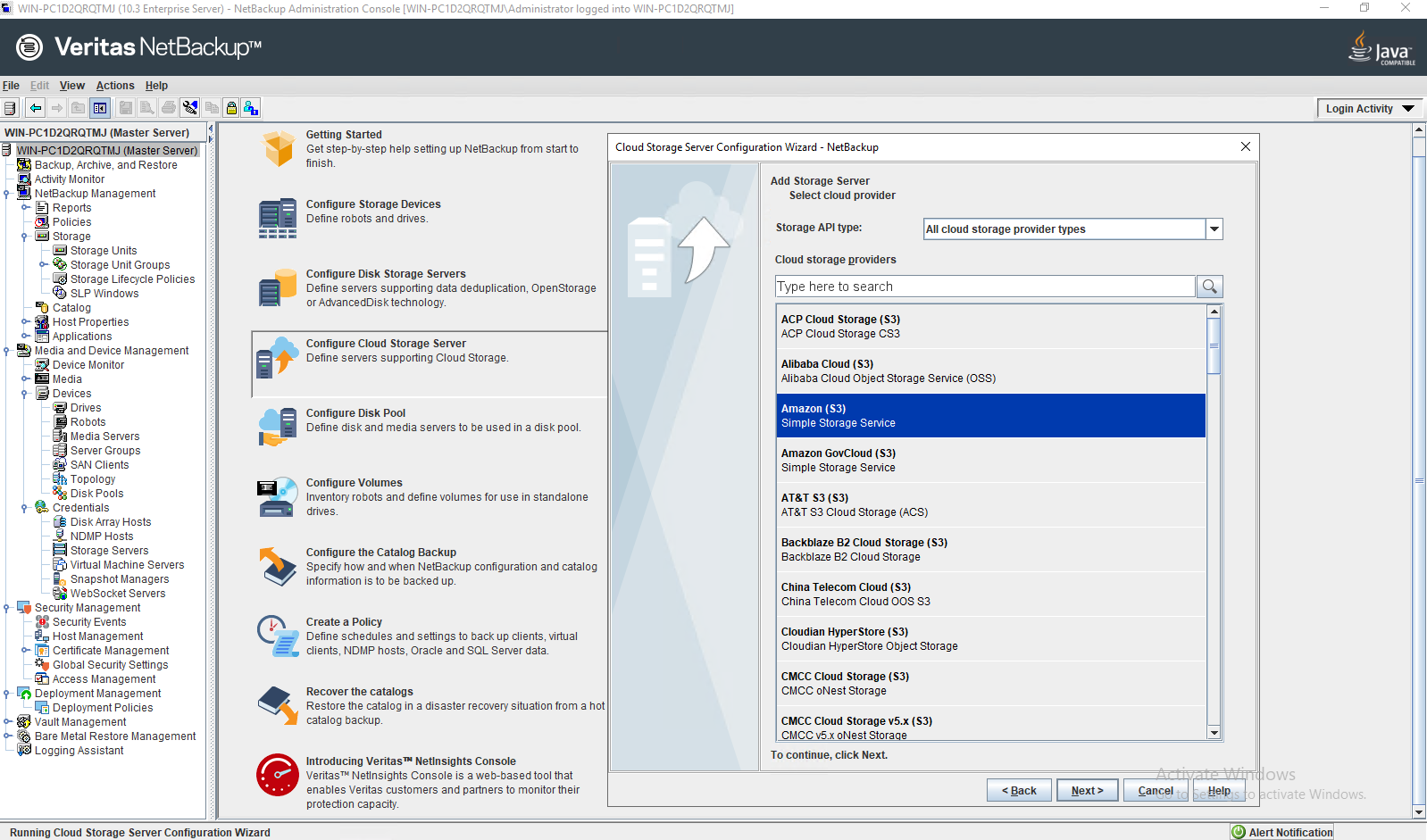
Task: Open the Storage API type dropdown
Action: 1214,229
